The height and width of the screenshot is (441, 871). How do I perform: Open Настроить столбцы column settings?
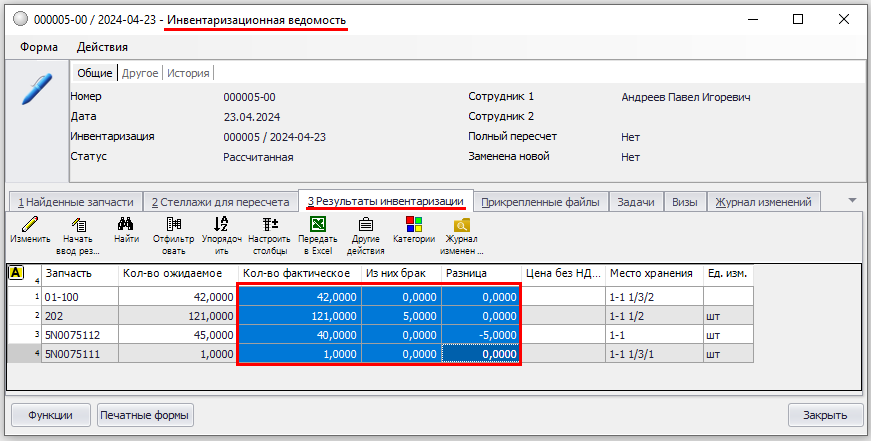click(x=270, y=225)
